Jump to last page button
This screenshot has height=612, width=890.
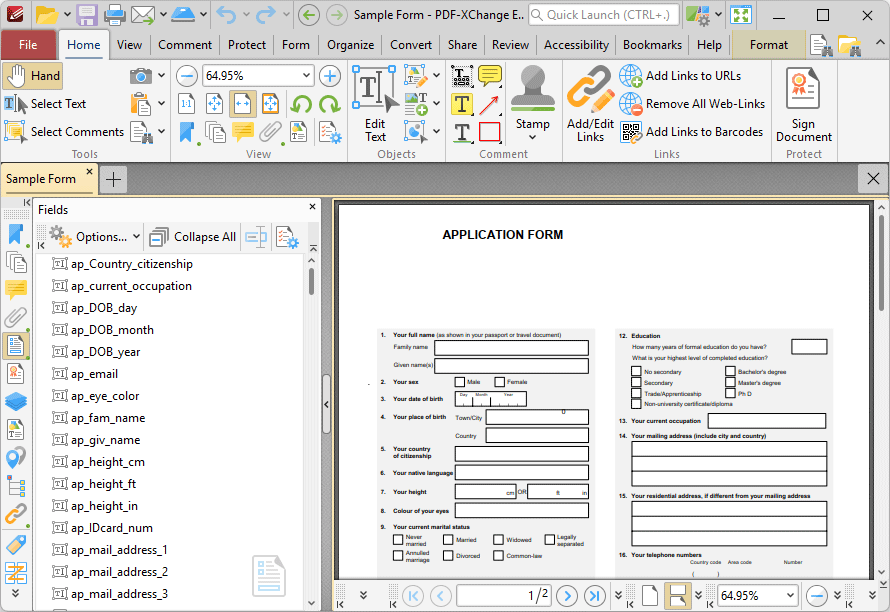(x=594, y=596)
